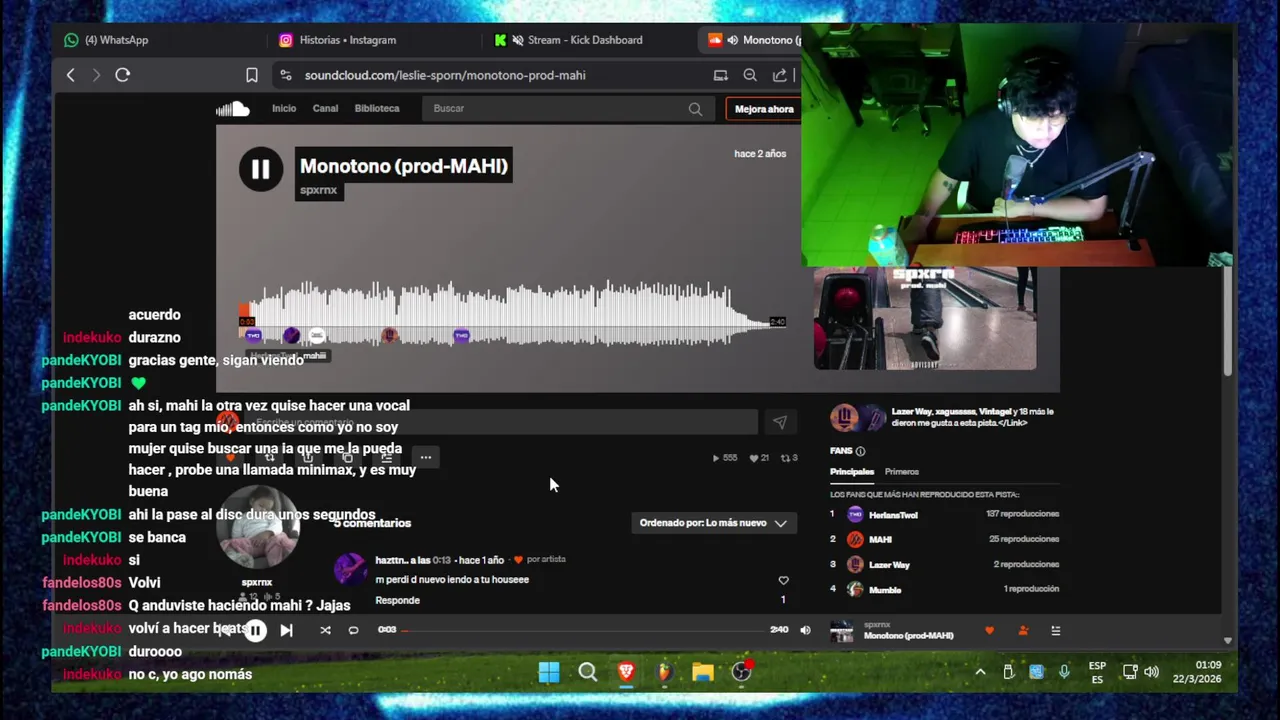Select the Principales fans tab

(x=852, y=472)
